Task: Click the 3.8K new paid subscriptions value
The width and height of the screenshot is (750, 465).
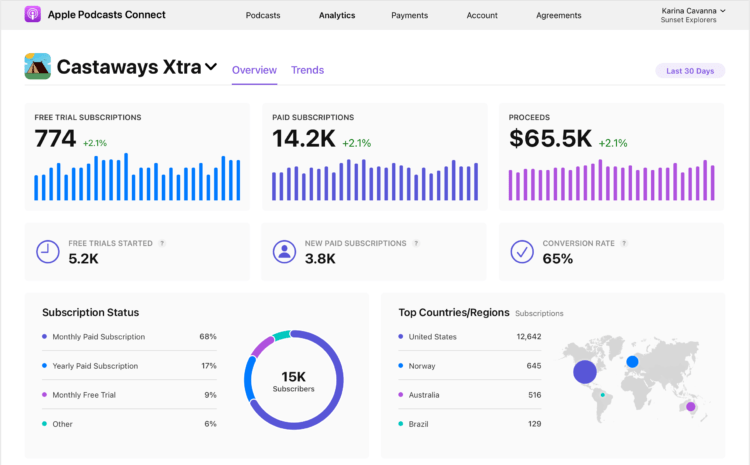Action: coord(320,259)
